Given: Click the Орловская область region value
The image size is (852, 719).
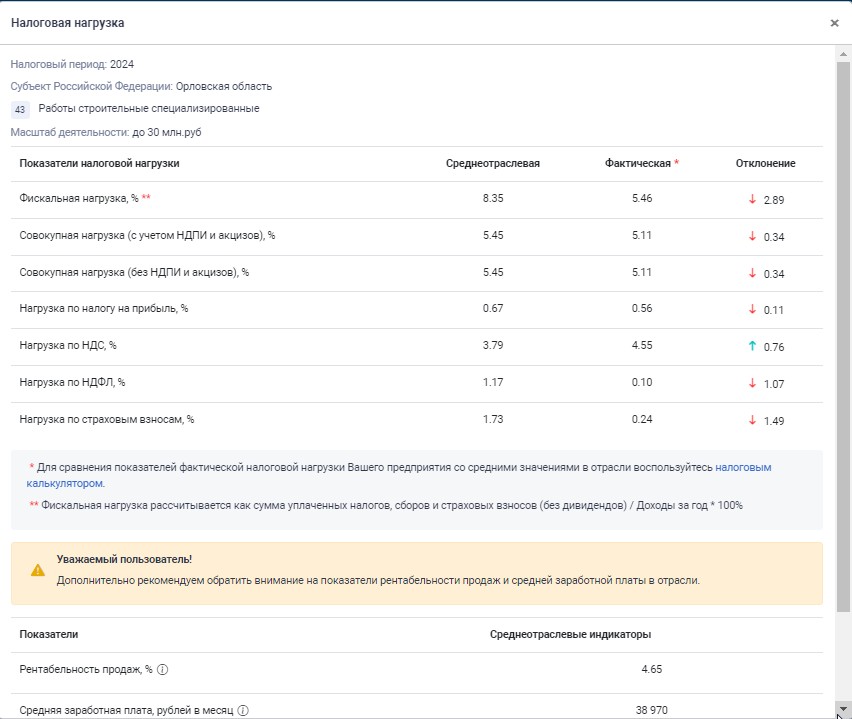Looking at the screenshot, I should [x=225, y=86].
